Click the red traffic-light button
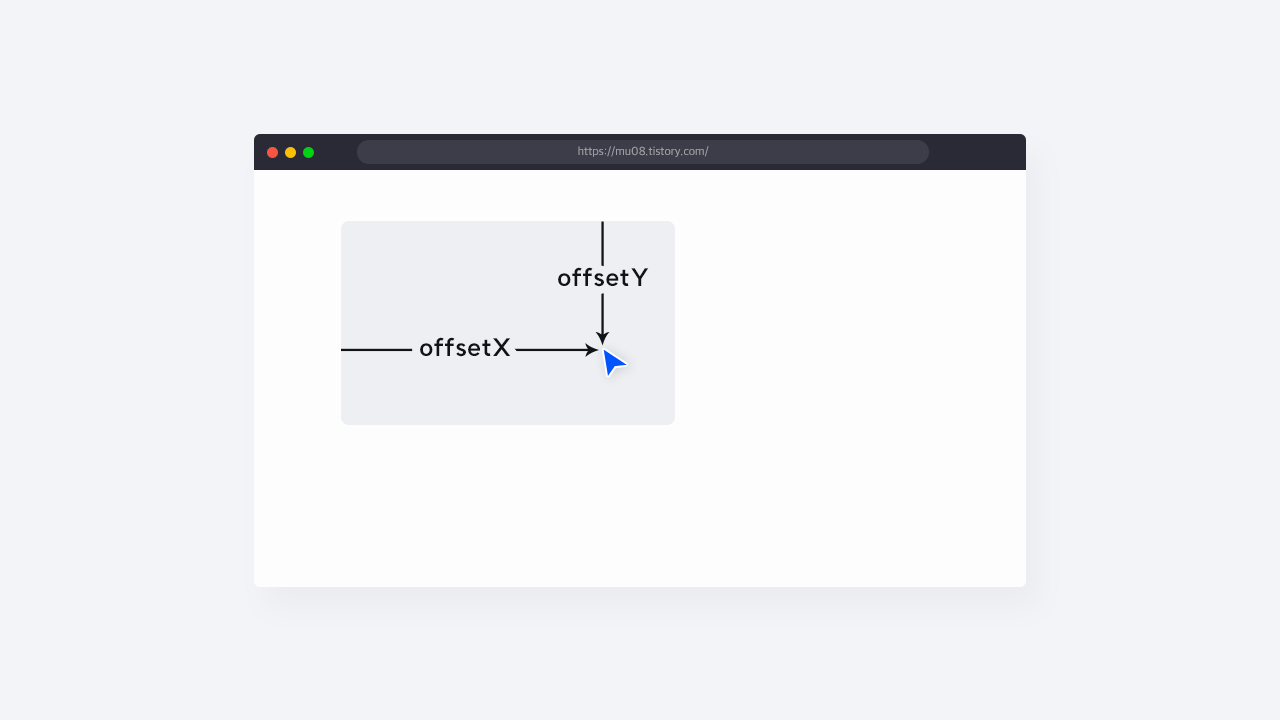The width and height of the screenshot is (1280, 720). coord(272,152)
